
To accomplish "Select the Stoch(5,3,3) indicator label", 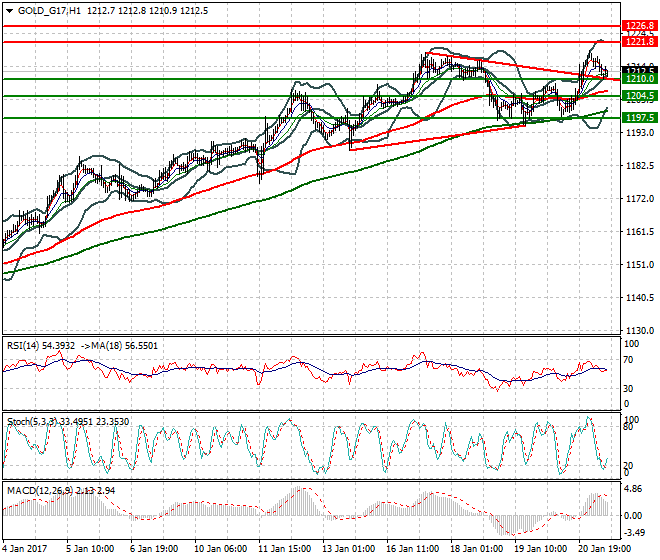I will click(31, 421).
